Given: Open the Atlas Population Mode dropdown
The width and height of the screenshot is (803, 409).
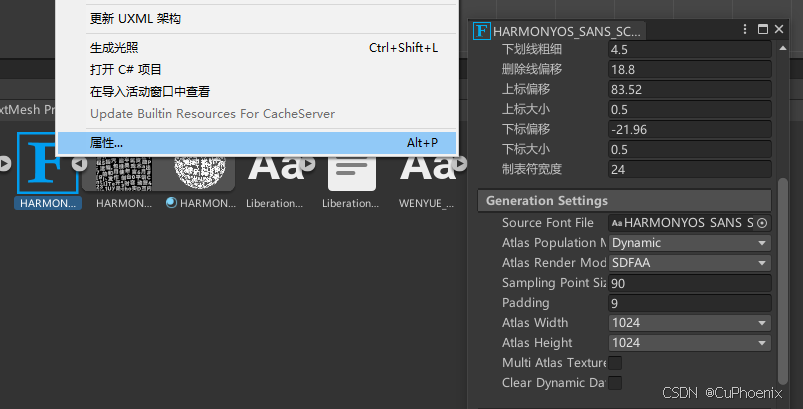Looking at the screenshot, I should (690, 243).
